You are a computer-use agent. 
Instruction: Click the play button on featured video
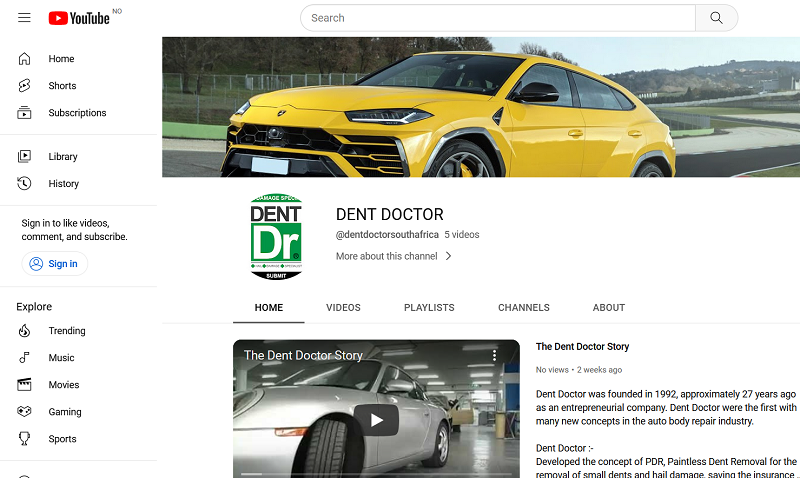click(377, 420)
